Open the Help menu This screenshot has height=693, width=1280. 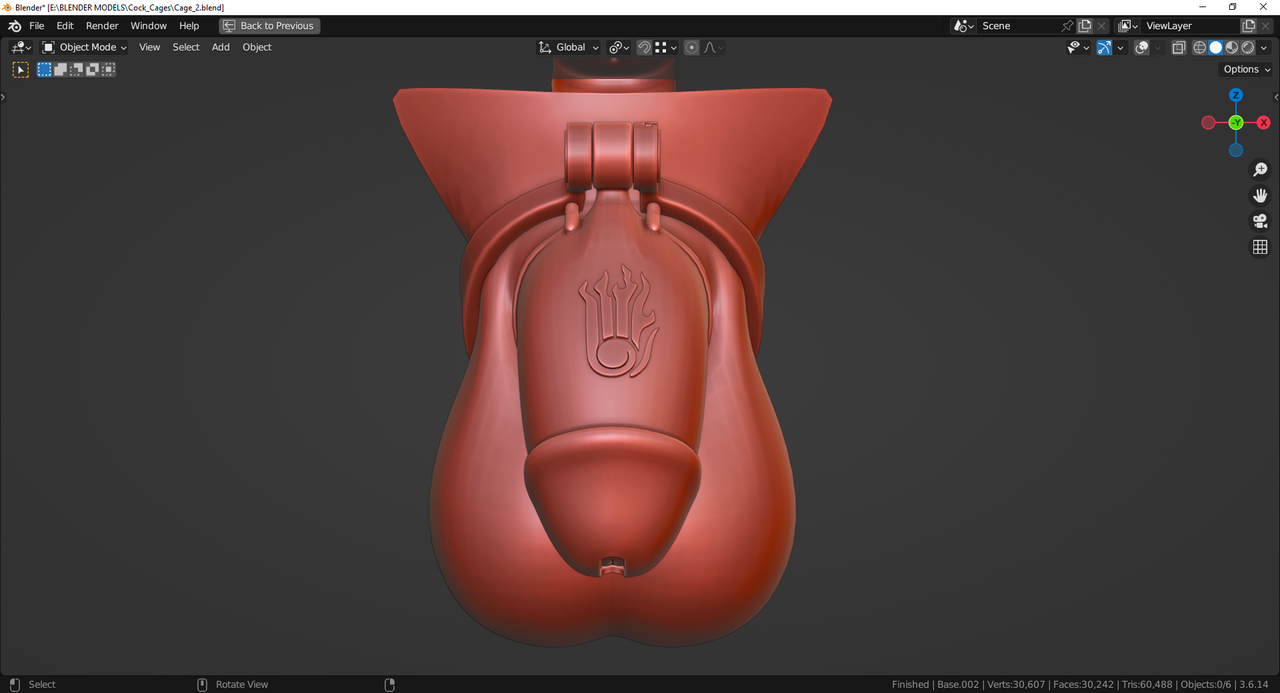click(189, 26)
